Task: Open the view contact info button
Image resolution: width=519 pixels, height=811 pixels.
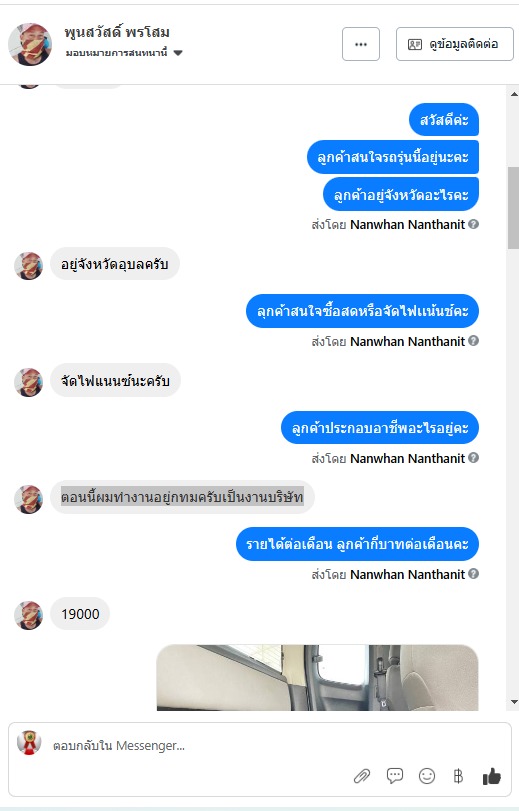Action: point(454,44)
